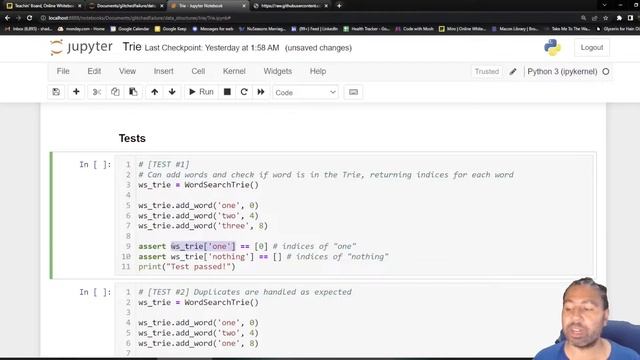This screenshot has height=360, width=640.
Task: Open the Cell menu
Action: (198, 71)
